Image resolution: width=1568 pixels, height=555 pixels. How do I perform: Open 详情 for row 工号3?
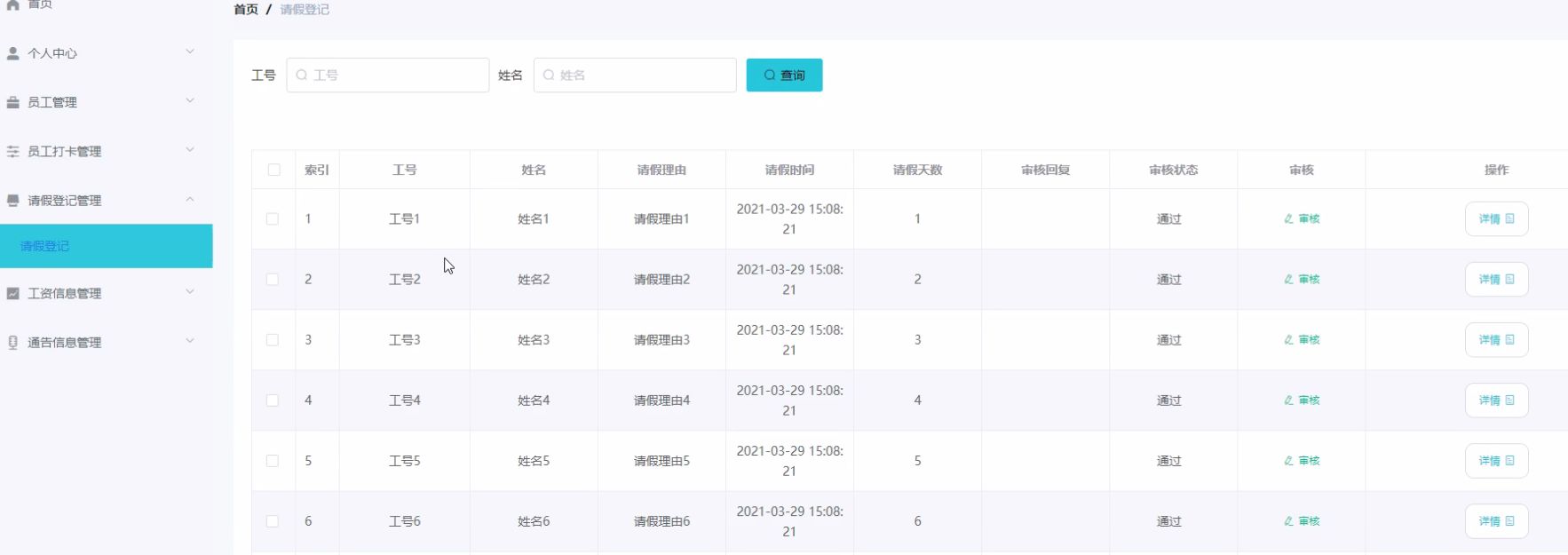pyautogui.click(x=1496, y=339)
